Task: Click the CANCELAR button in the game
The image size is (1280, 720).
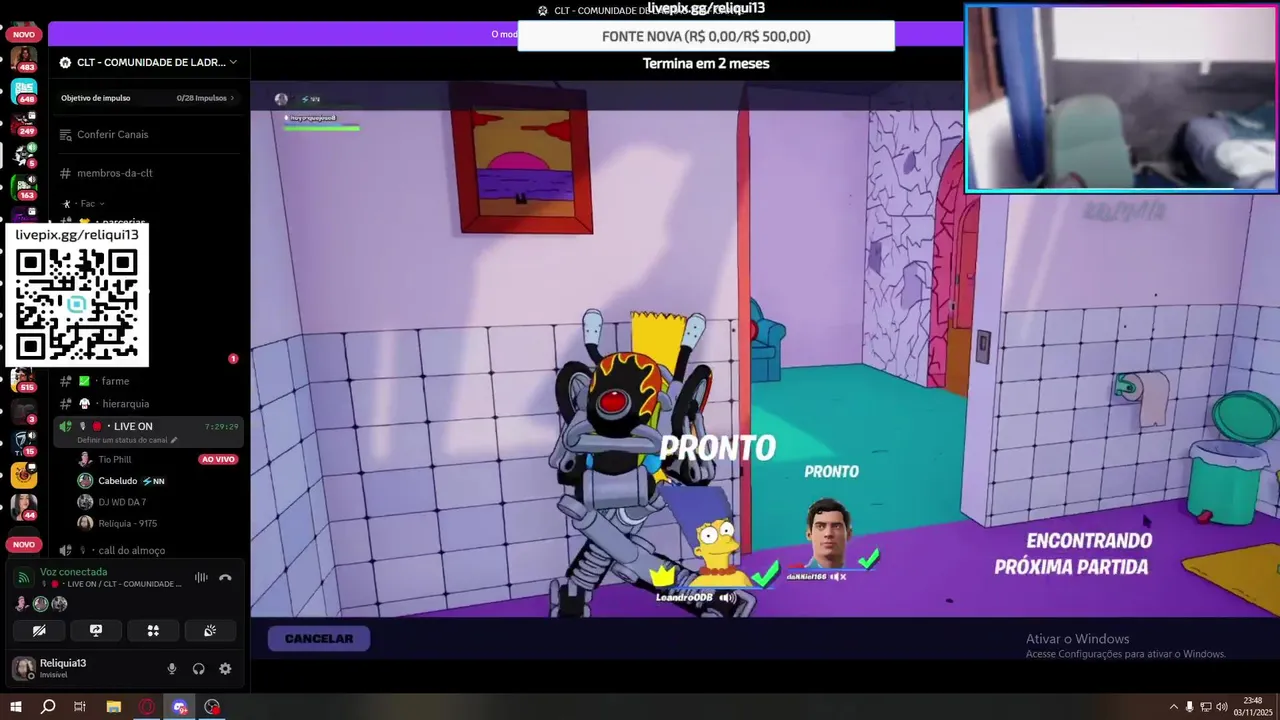Action: (319, 638)
